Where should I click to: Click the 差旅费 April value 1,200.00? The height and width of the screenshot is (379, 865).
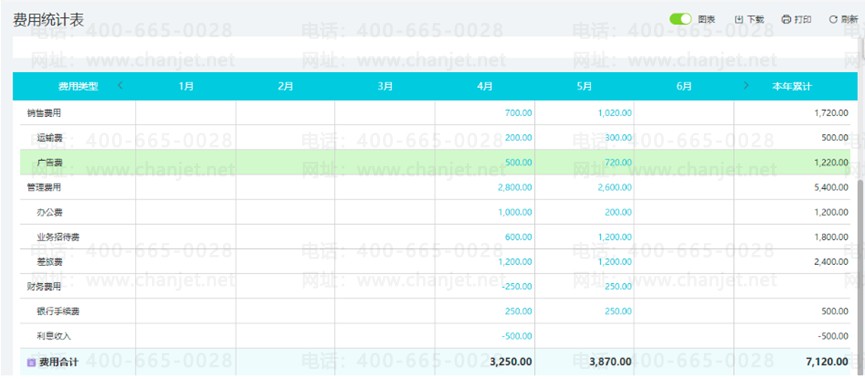point(515,262)
